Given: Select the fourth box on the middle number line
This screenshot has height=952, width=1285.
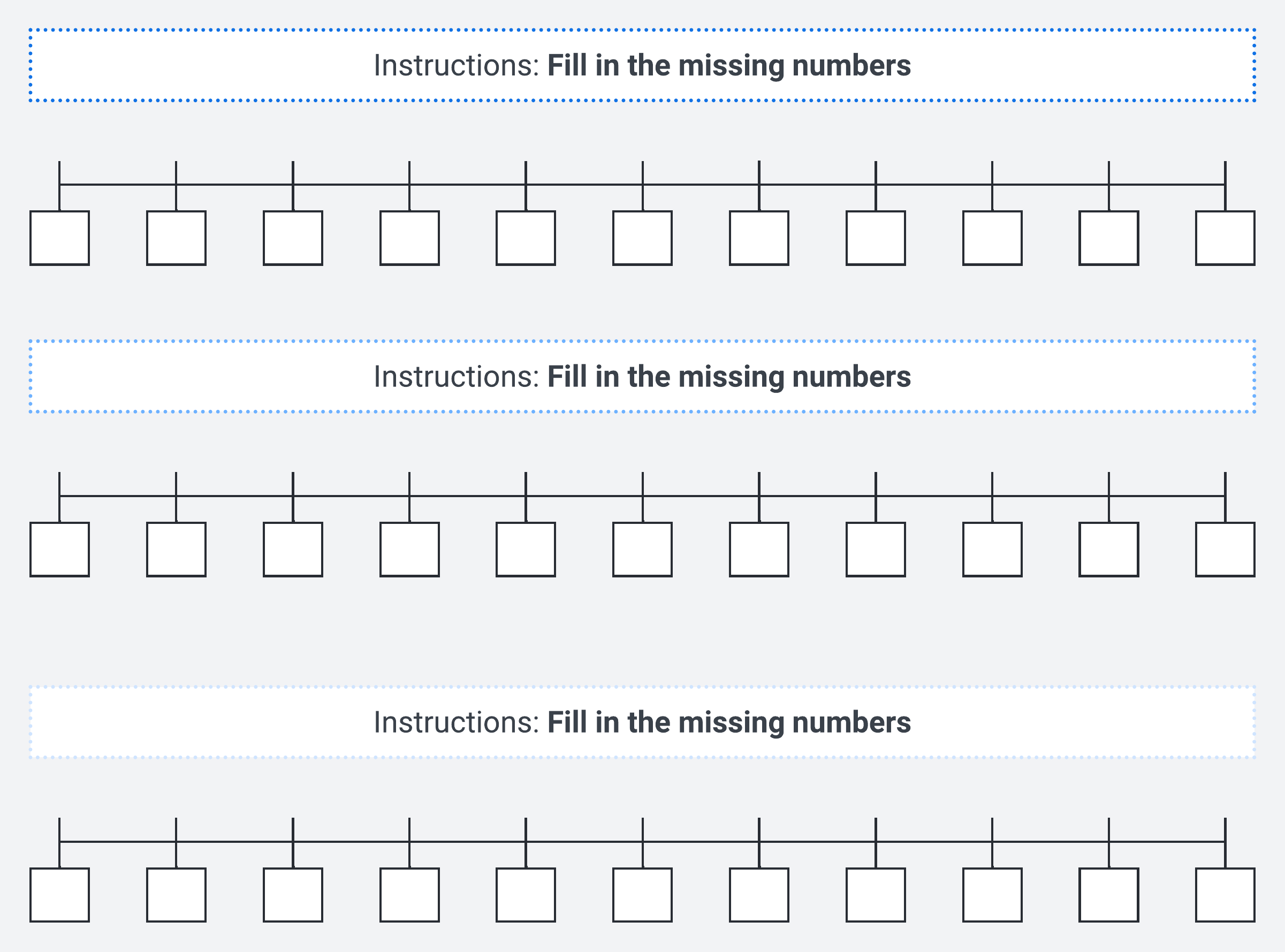Looking at the screenshot, I should 410,549.
